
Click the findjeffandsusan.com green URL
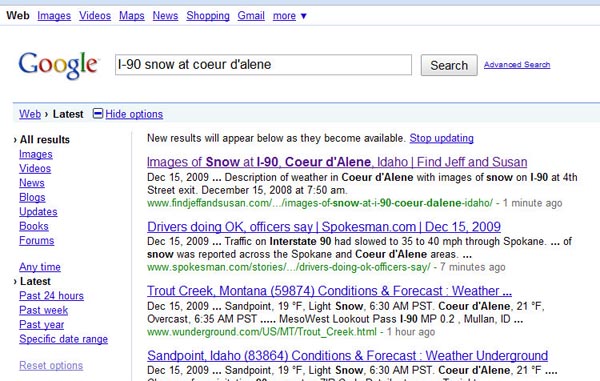click(x=320, y=203)
